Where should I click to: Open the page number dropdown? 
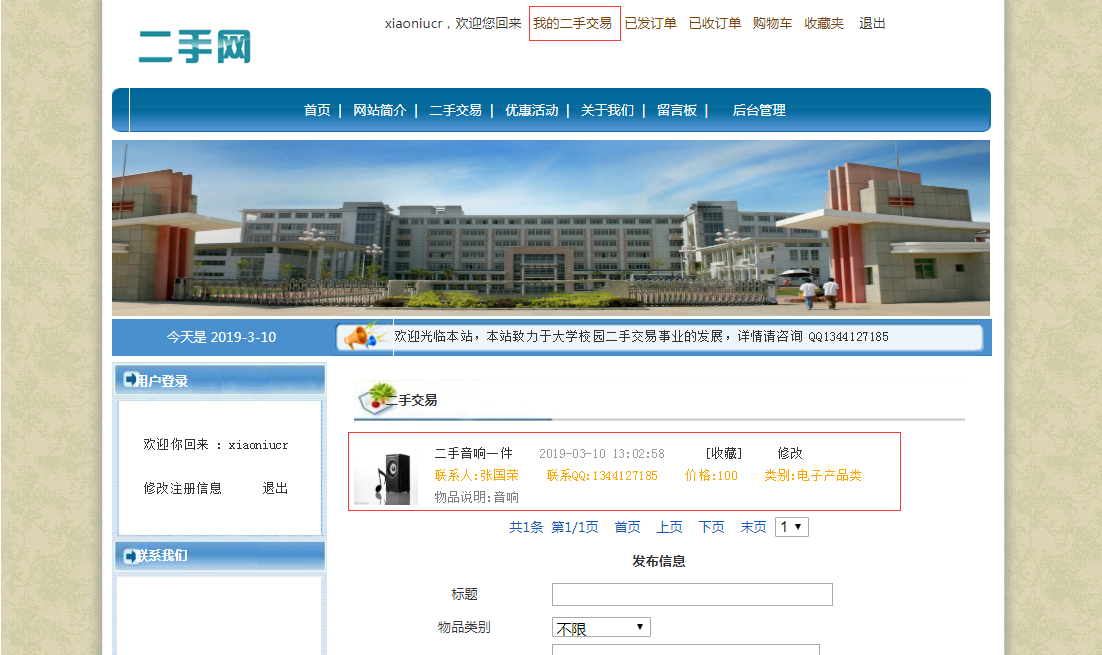tap(792, 527)
